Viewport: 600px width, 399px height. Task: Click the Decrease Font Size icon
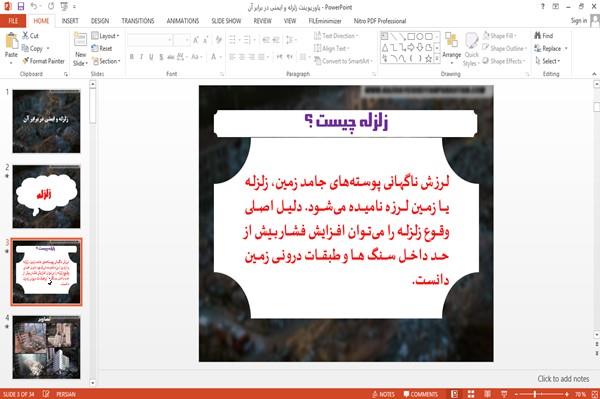tap(206, 40)
